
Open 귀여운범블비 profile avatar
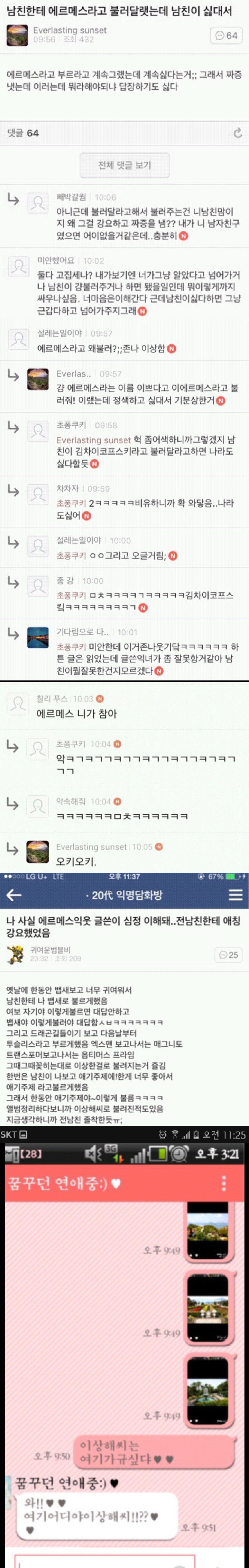tap(15, 954)
